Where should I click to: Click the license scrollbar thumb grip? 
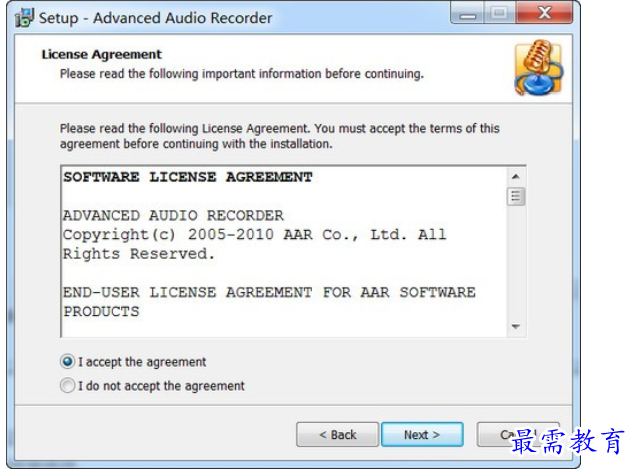pos(516,197)
